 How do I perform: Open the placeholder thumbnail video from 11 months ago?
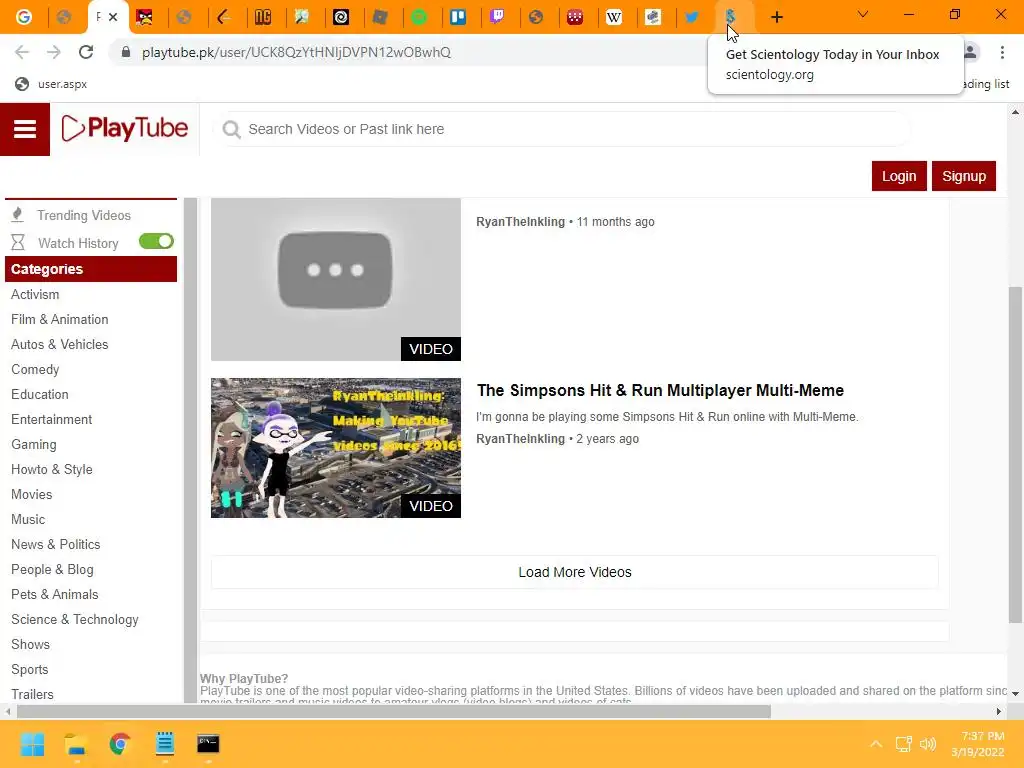click(x=336, y=280)
